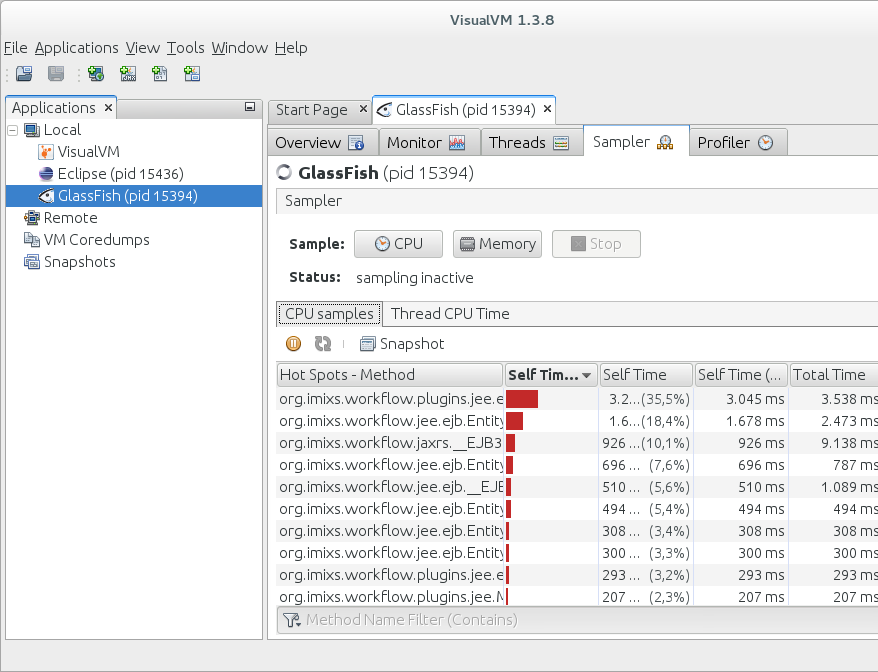Close the GlassFish (pid 15394) tab
The image size is (878, 672).
tap(548, 109)
